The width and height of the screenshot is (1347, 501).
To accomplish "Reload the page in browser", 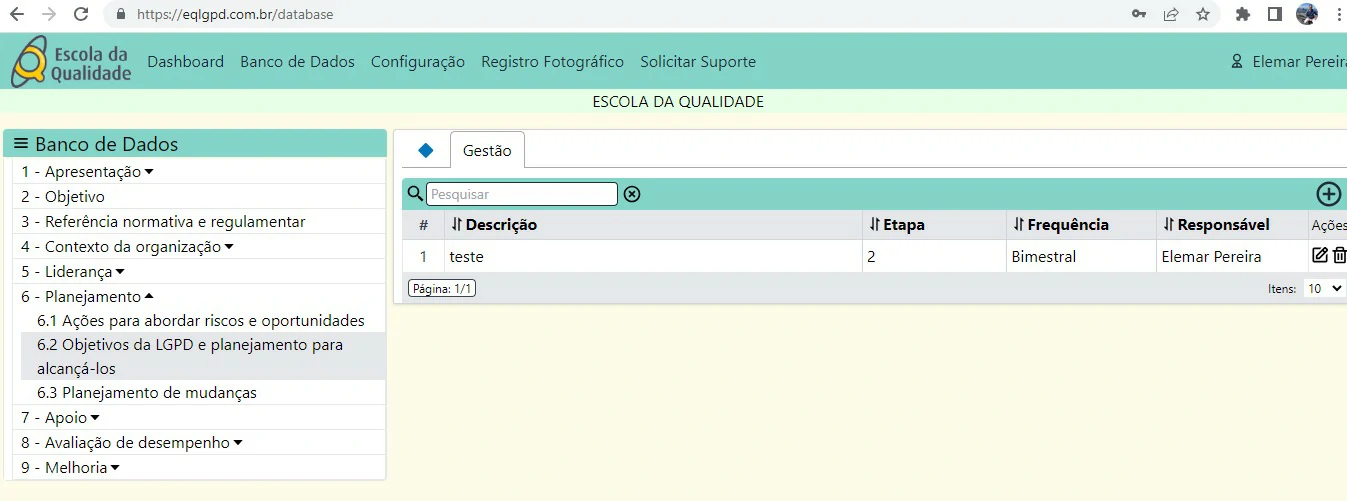I will (x=81, y=15).
